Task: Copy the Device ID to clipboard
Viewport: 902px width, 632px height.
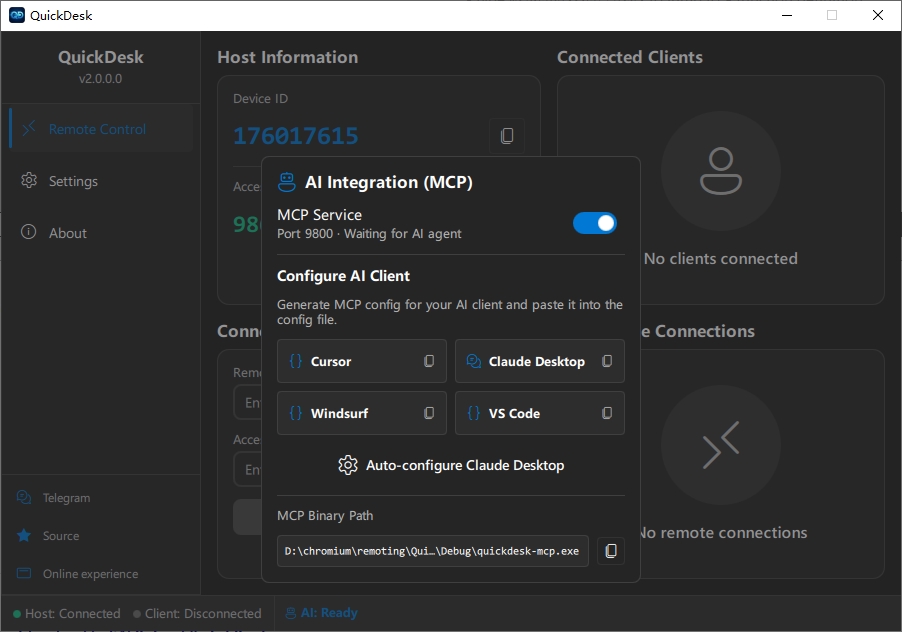Action: tap(507, 136)
